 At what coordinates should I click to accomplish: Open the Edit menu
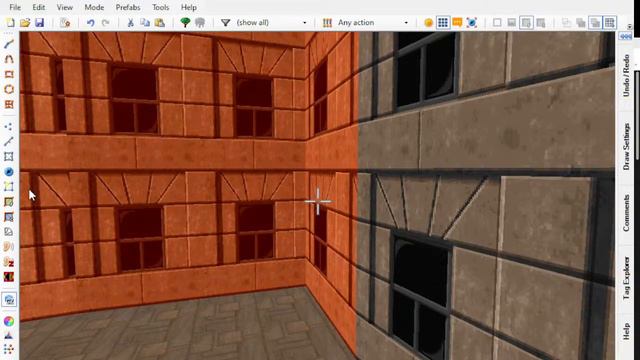tap(39, 7)
